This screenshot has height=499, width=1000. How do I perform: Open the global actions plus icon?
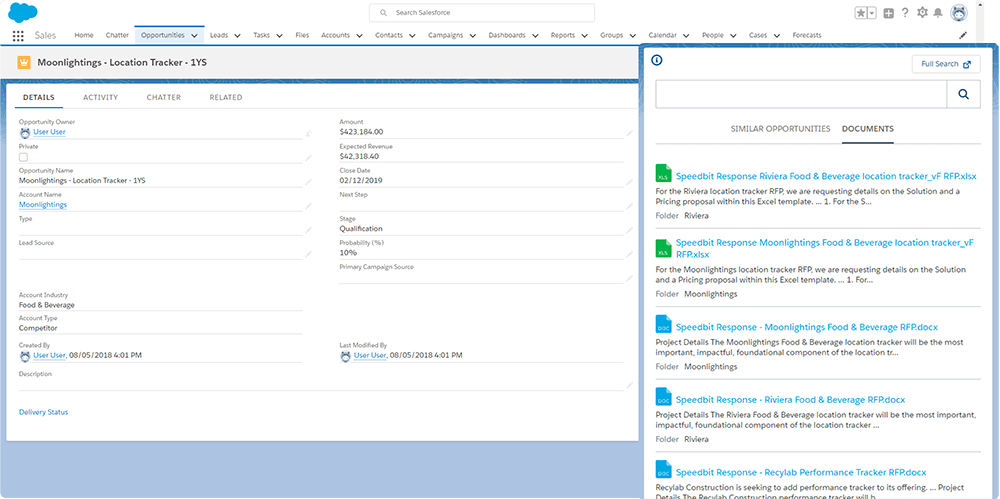(888, 13)
